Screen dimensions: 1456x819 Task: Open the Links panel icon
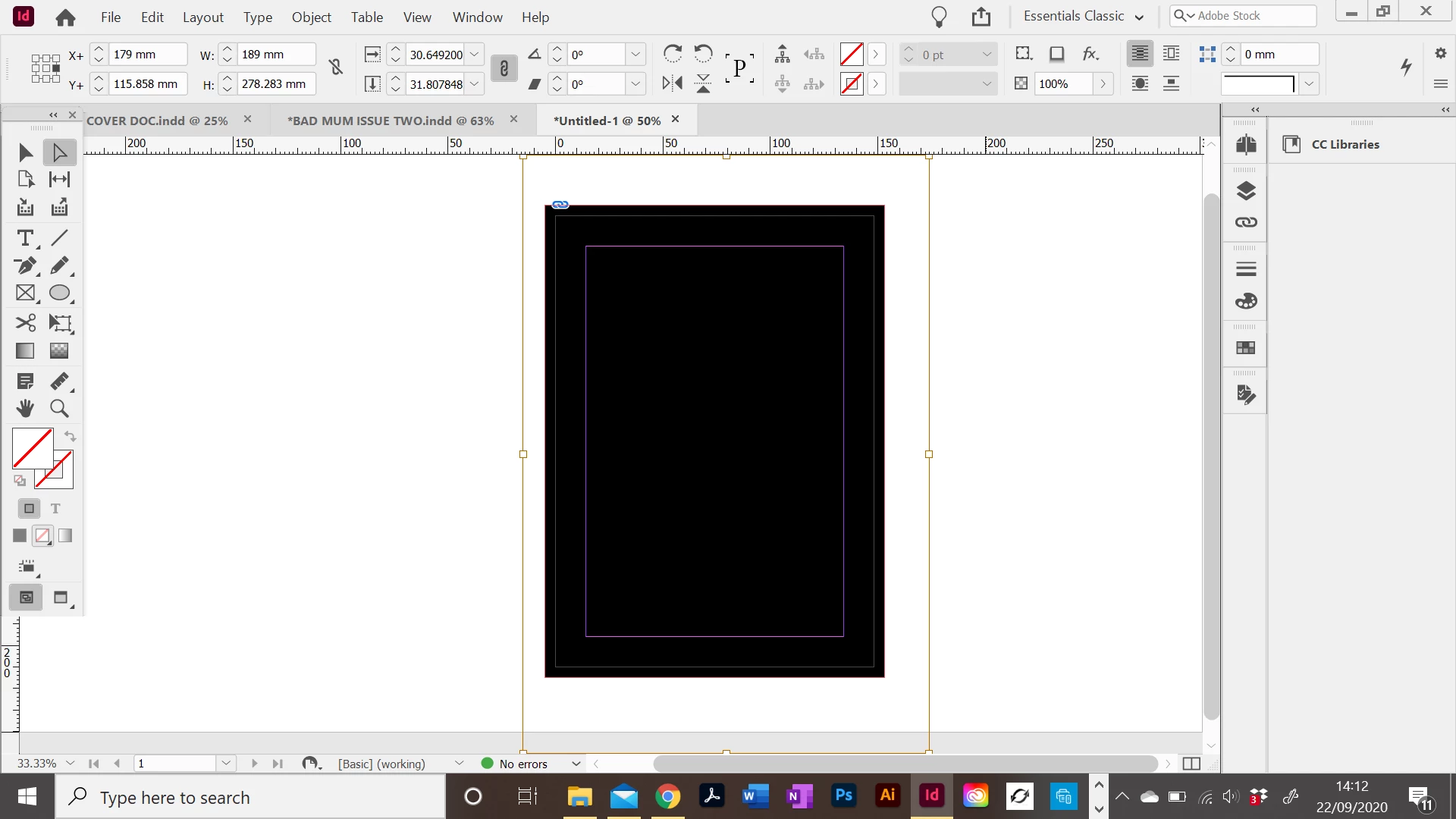click(1246, 222)
